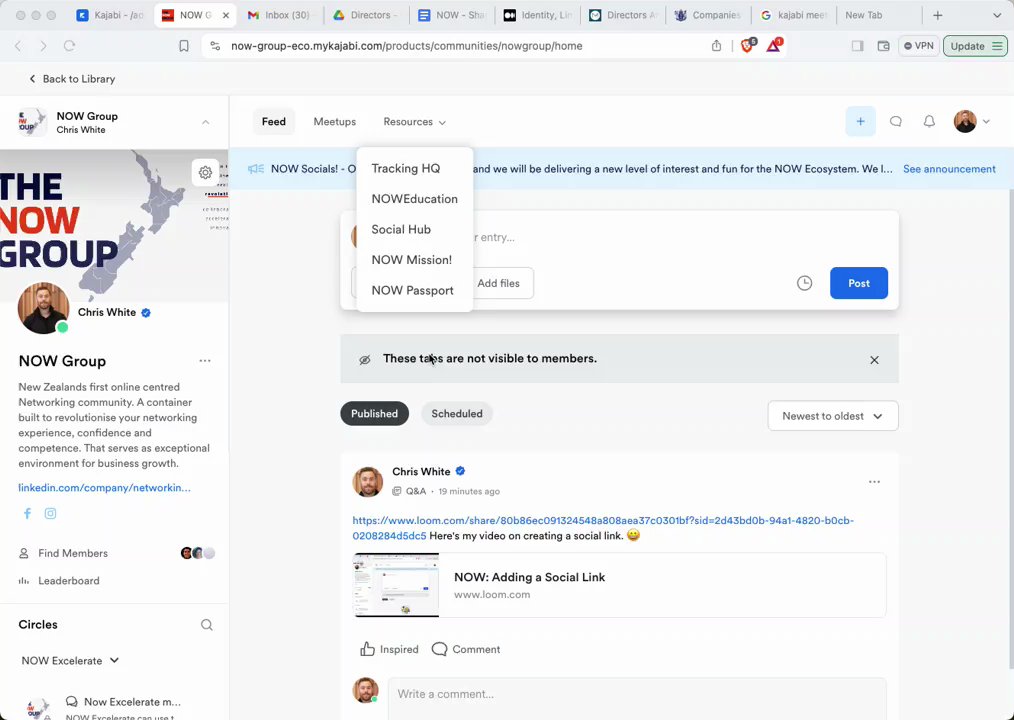
Task: Click the Brave rewards triangle icon
Action: [x=774, y=45]
